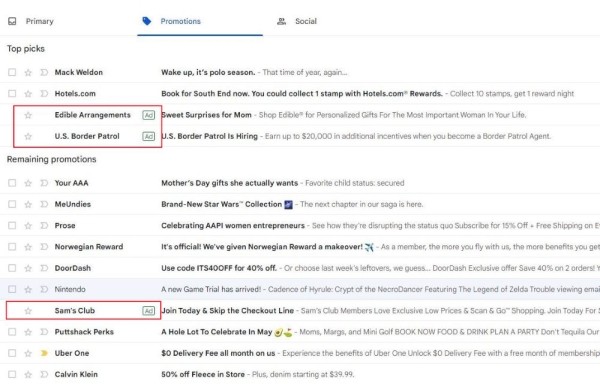Click the Social people icon
The width and height of the screenshot is (600, 384).
[x=281, y=21]
